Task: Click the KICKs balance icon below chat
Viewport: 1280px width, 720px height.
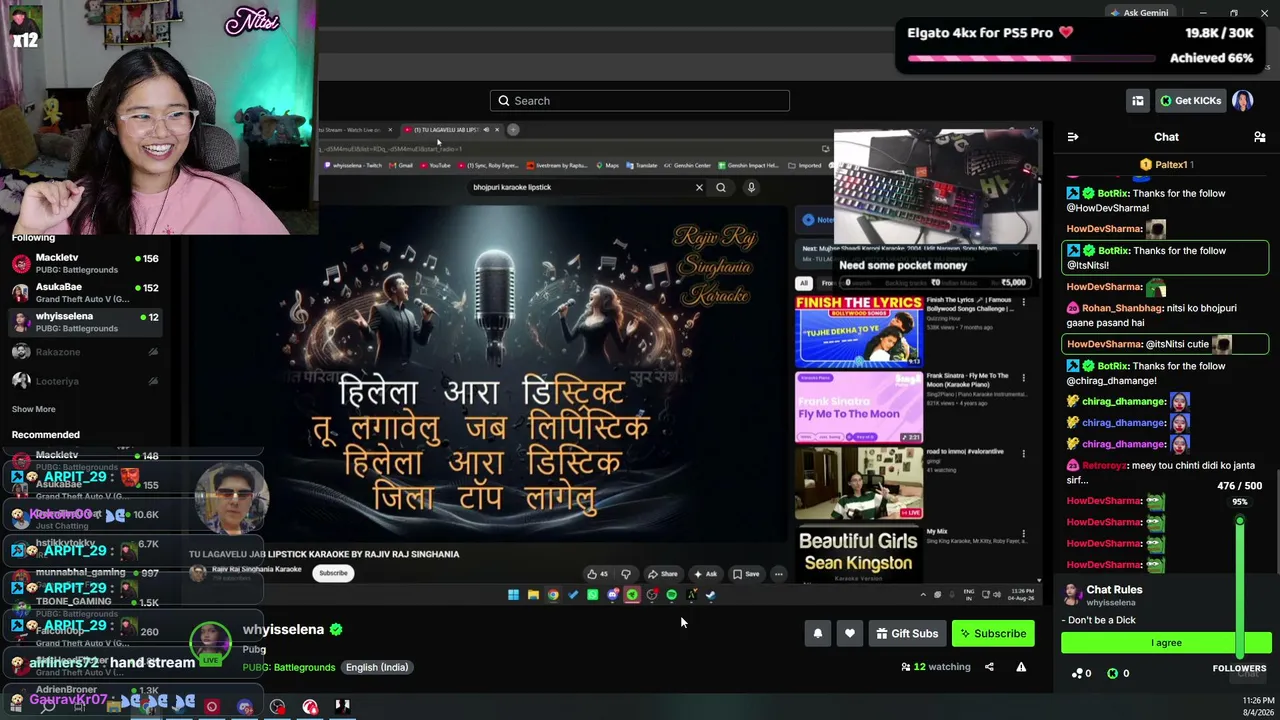Action: 1112,674
